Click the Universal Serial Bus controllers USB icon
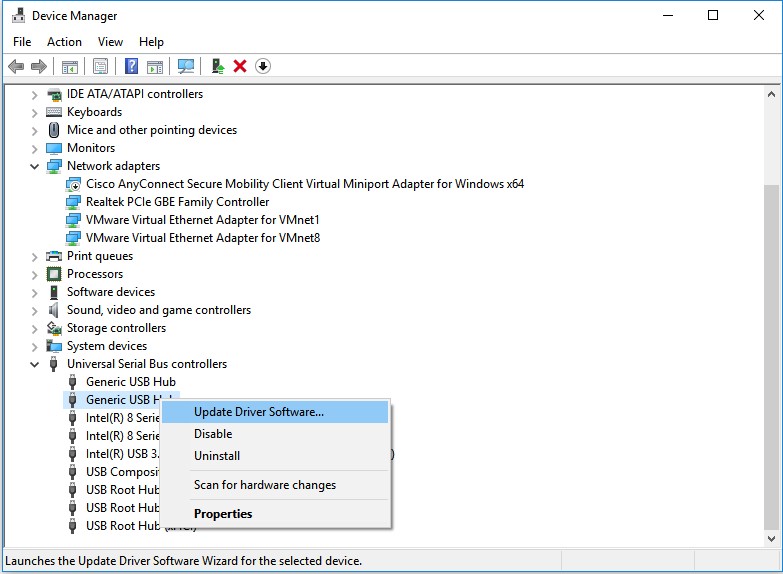Viewport: 783px width, 574px height. (x=53, y=364)
